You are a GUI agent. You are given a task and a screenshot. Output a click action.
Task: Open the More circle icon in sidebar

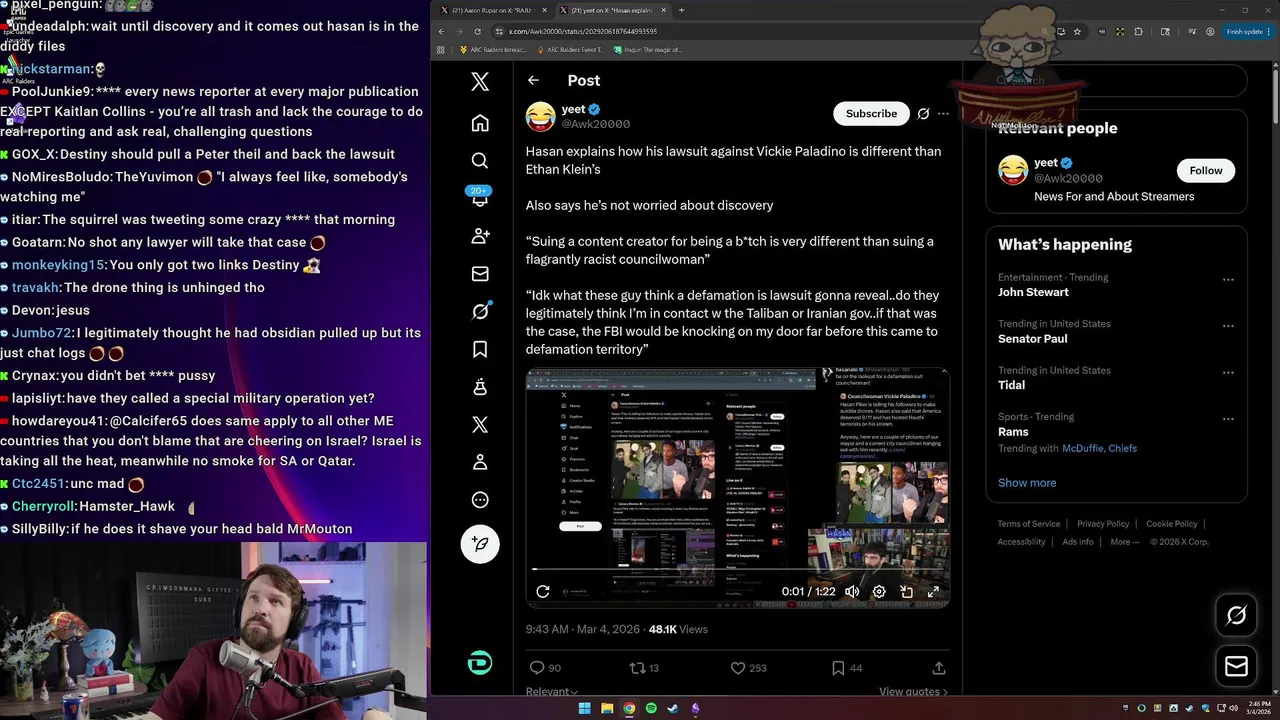480,500
